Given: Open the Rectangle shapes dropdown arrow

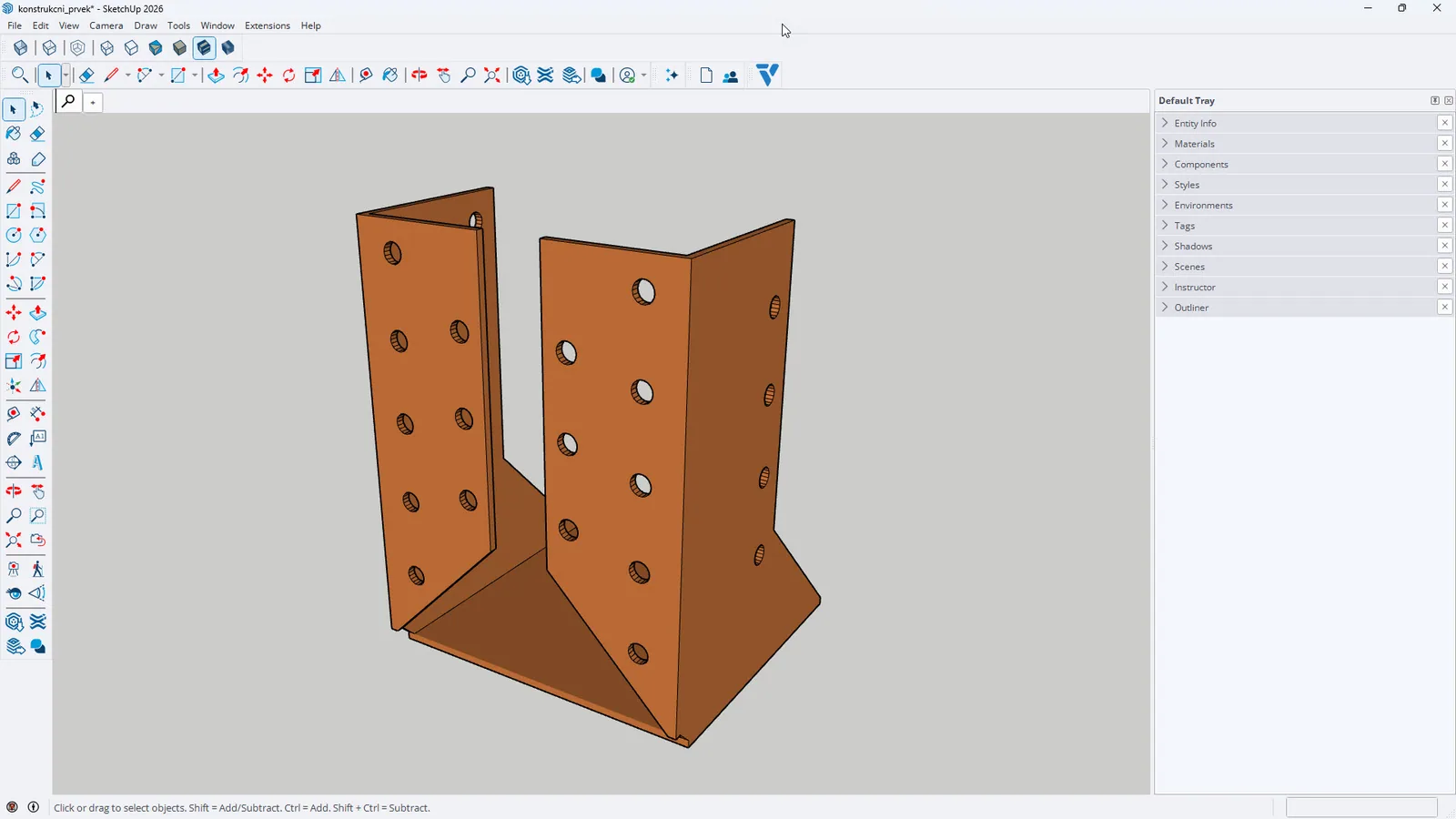Looking at the screenshot, I should coord(195,76).
